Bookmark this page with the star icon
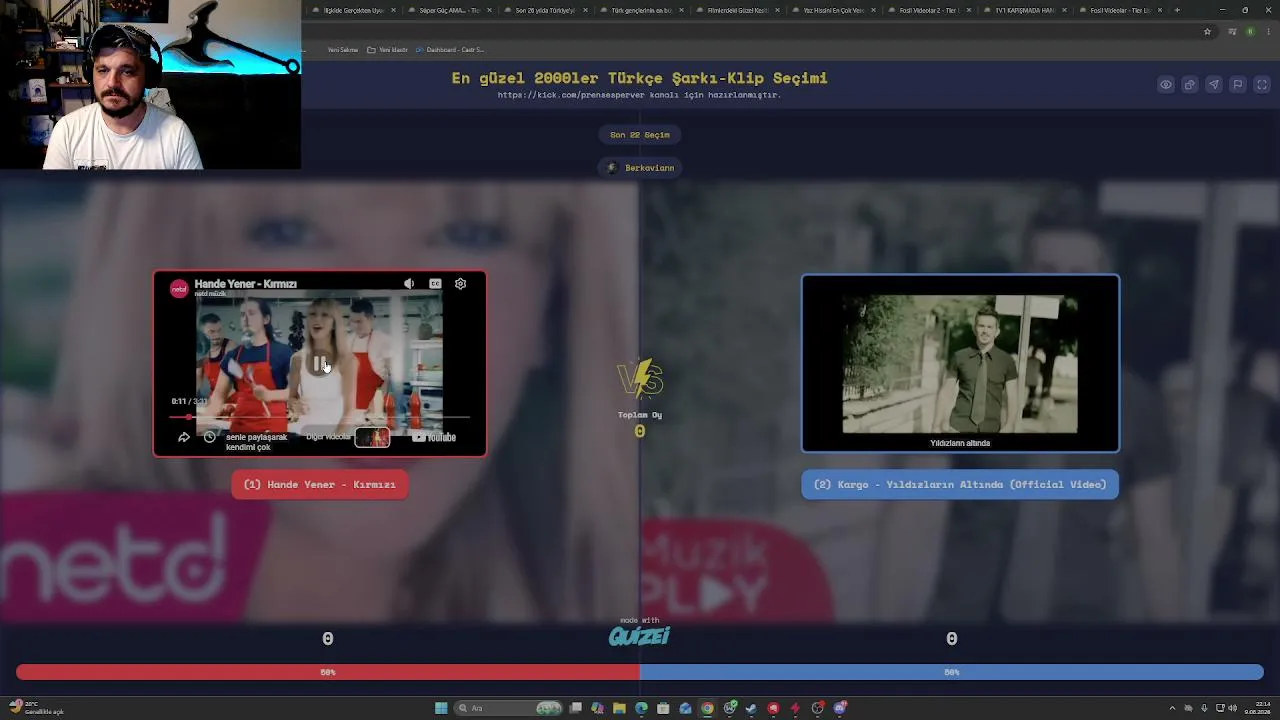 [x=1207, y=32]
